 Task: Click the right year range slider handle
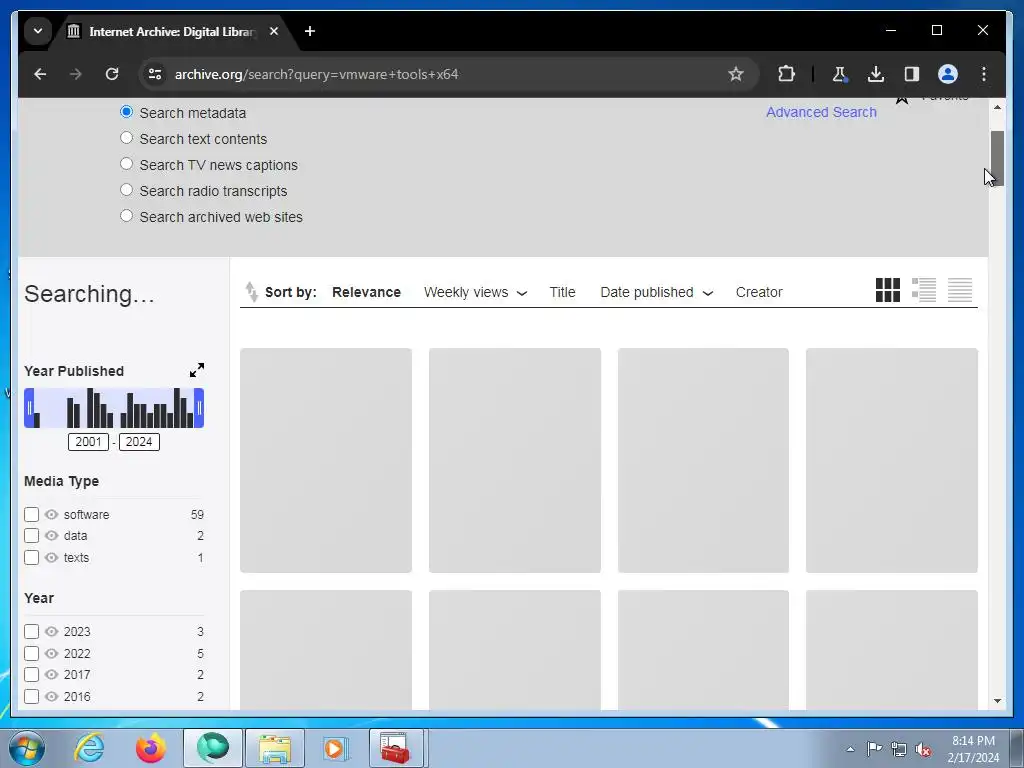[199, 408]
